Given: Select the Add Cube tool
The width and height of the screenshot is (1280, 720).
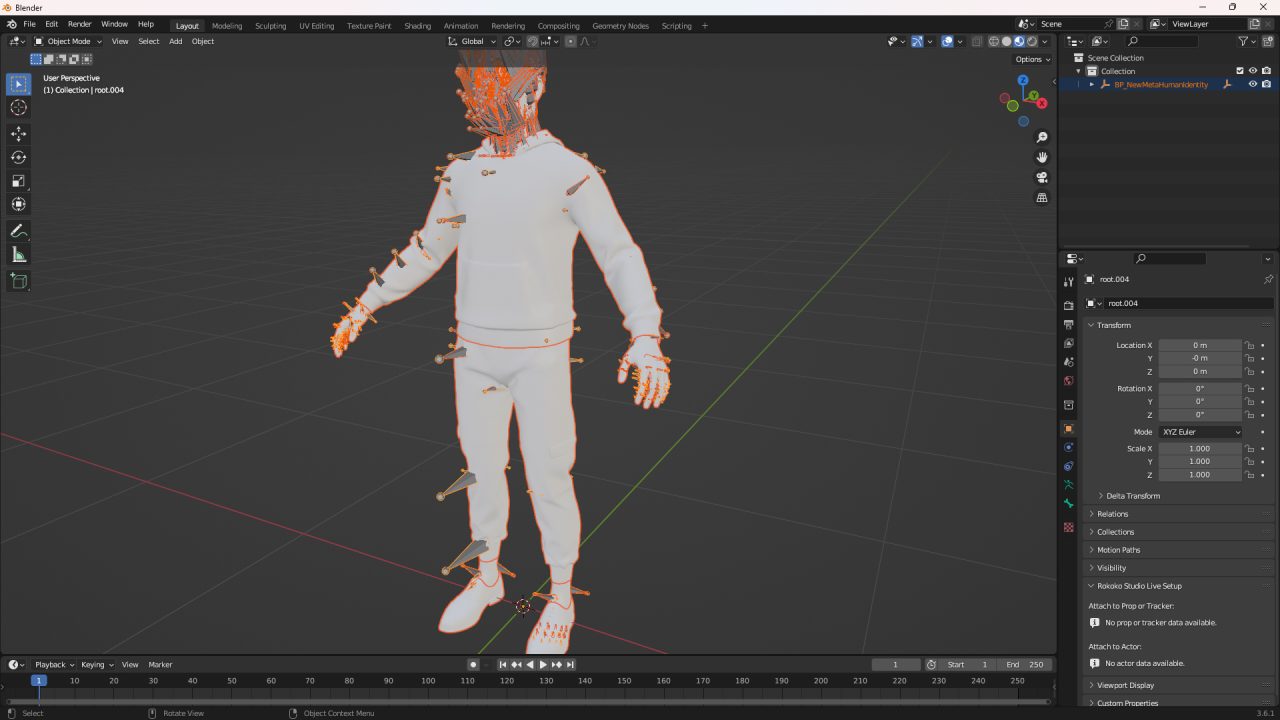Looking at the screenshot, I should [19, 281].
